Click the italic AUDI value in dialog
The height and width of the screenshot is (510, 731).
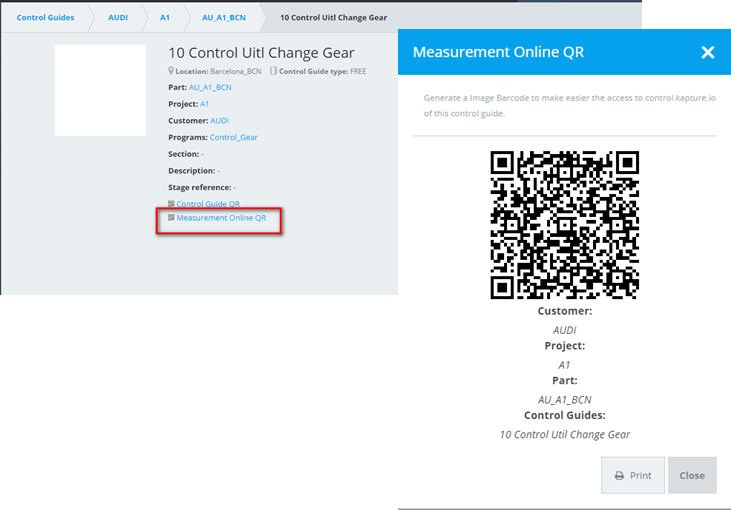[565, 330]
